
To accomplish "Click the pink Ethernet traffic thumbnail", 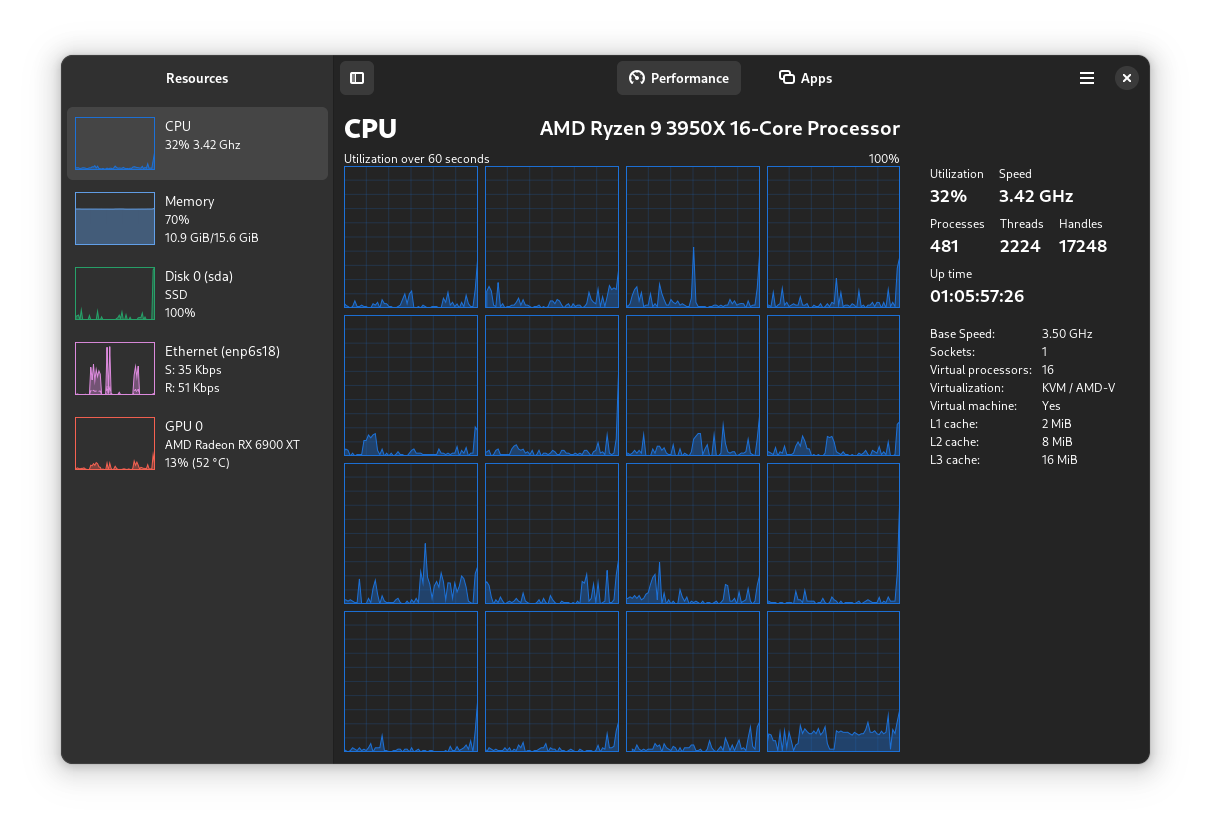I will [115, 369].
